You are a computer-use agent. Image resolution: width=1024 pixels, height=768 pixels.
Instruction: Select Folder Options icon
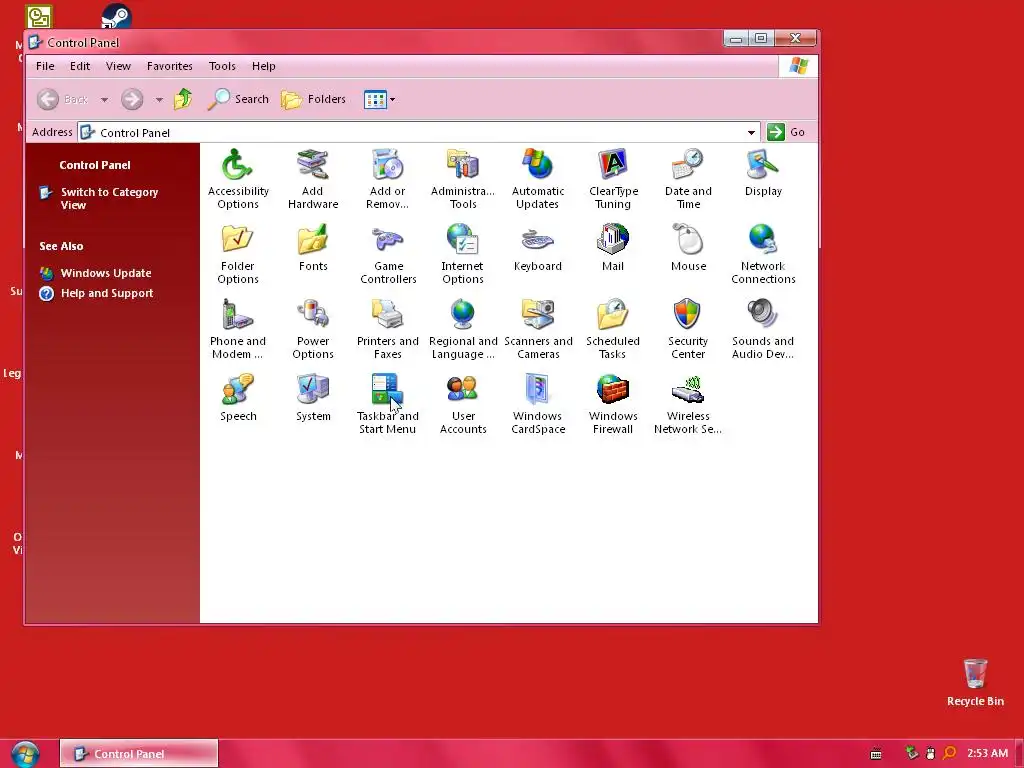point(238,253)
